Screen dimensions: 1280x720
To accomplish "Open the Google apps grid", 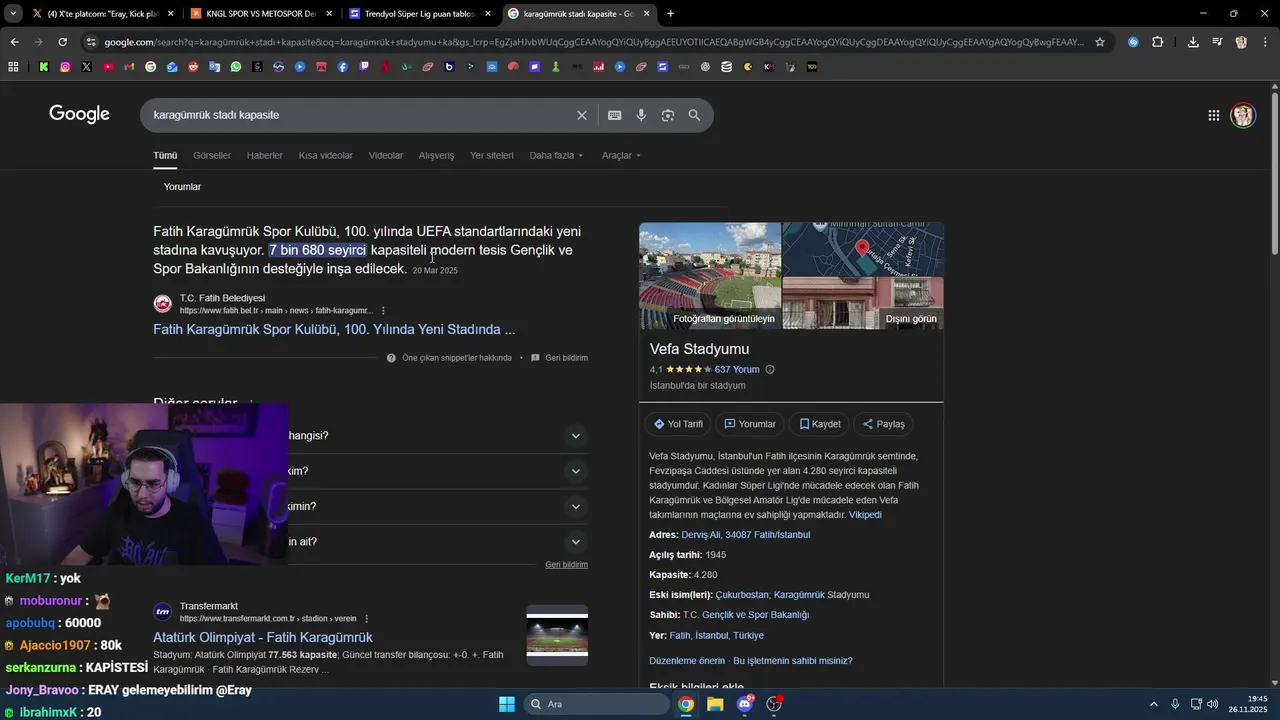I will (x=1214, y=115).
